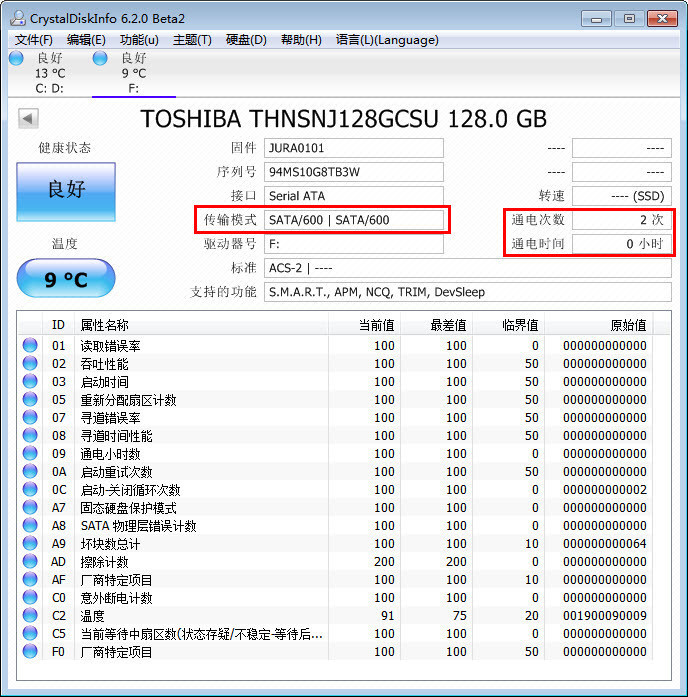Viewport: 688px width, 697px height.
Task: Open the 功能(u) menu
Action: [139, 40]
